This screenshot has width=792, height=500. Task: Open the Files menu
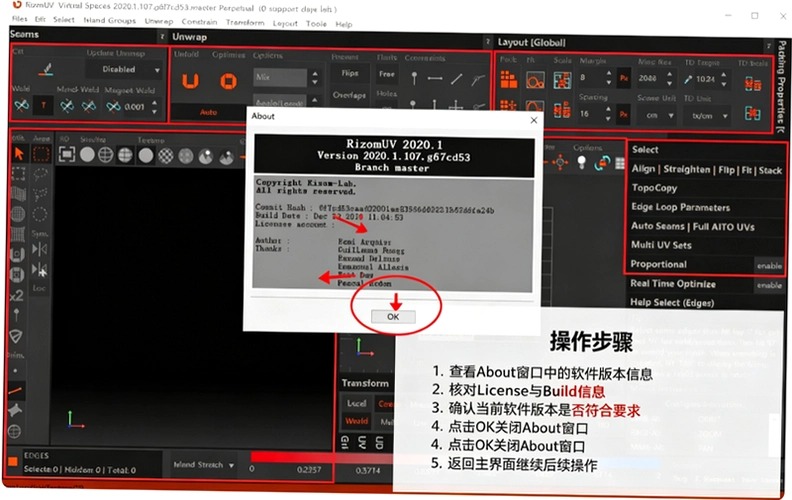click(x=20, y=19)
